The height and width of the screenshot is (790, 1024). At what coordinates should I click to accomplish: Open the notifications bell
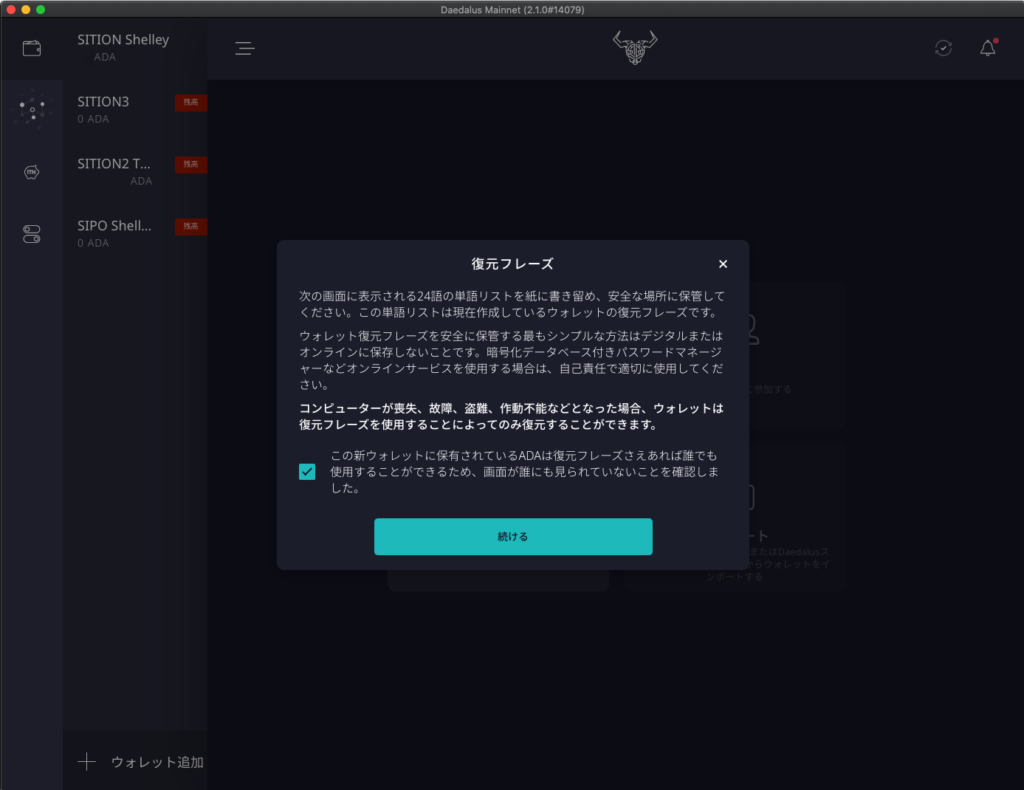[x=987, y=48]
